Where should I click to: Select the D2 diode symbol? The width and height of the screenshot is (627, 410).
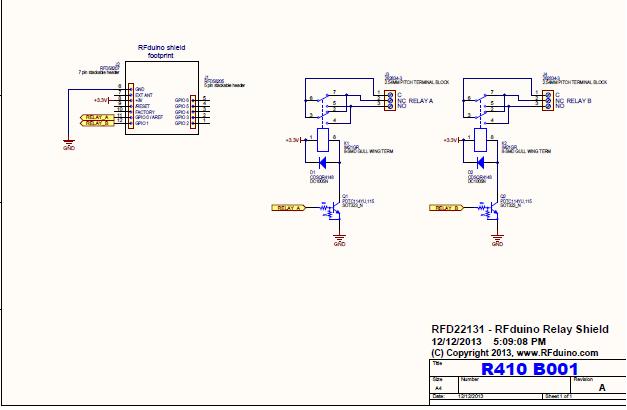(480, 163)
